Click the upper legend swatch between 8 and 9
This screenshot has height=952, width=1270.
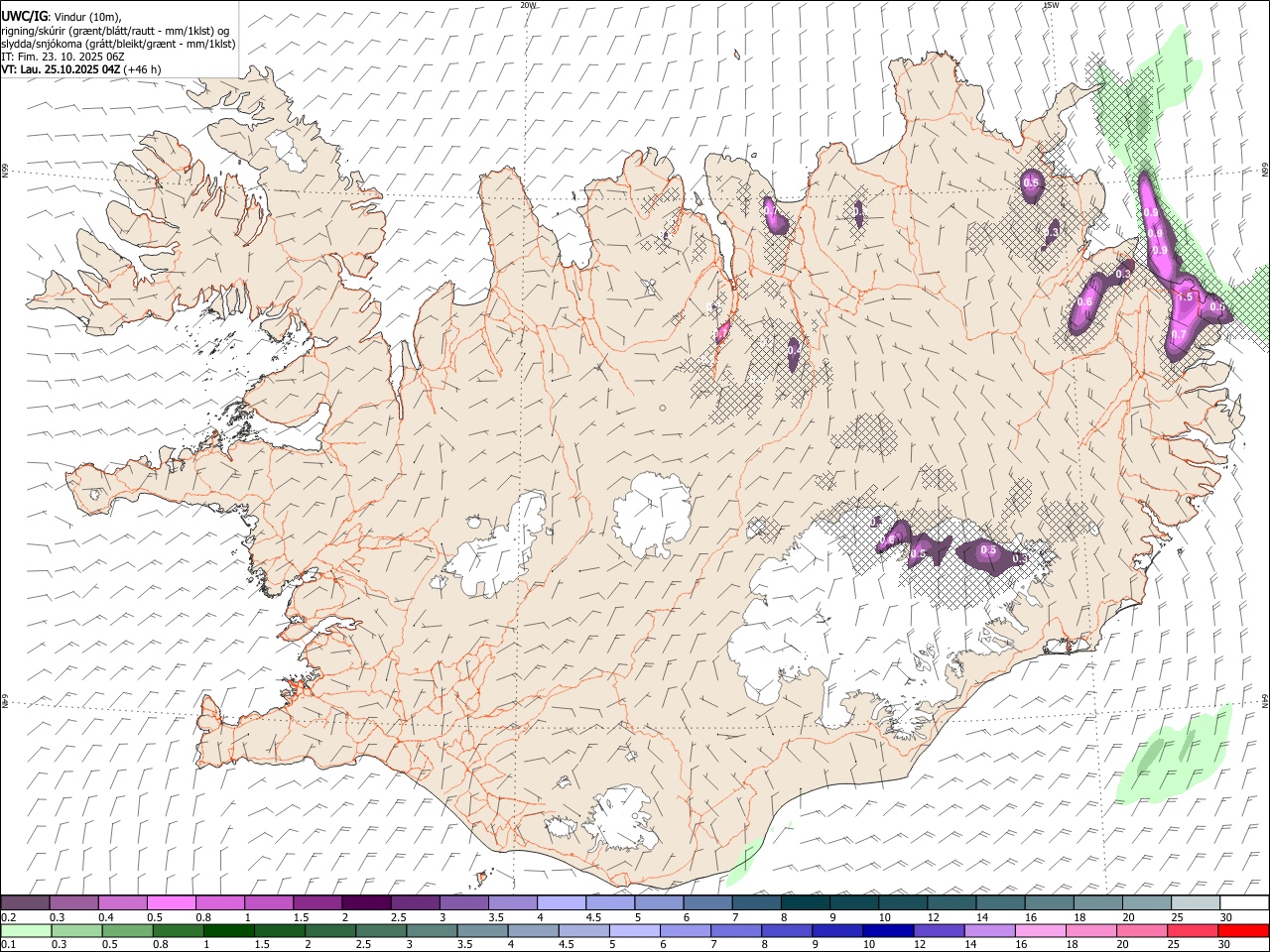(x=806, y=903)
